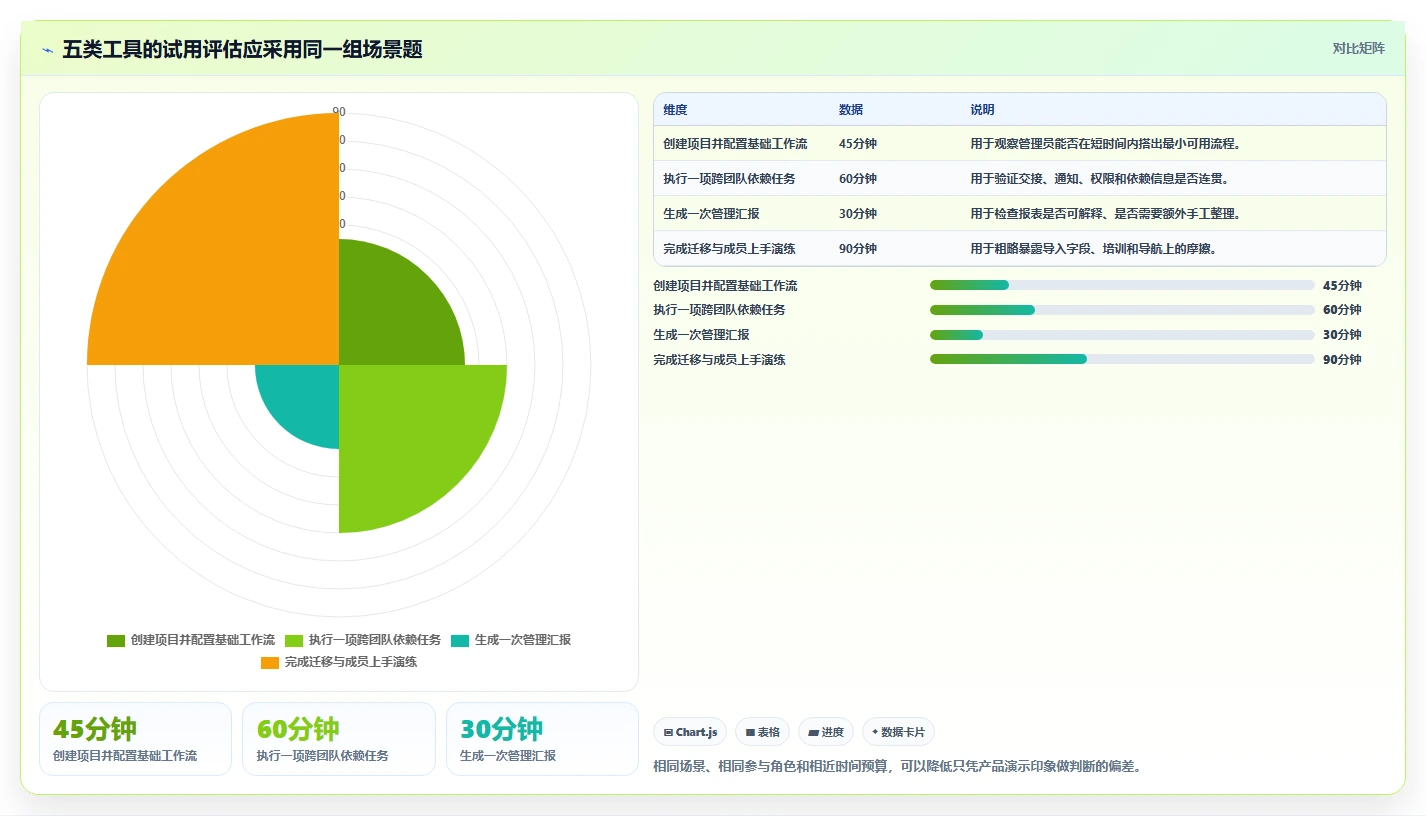Click progress bar for 执行一项跨团队依赖任务

tap(1122, 310)
